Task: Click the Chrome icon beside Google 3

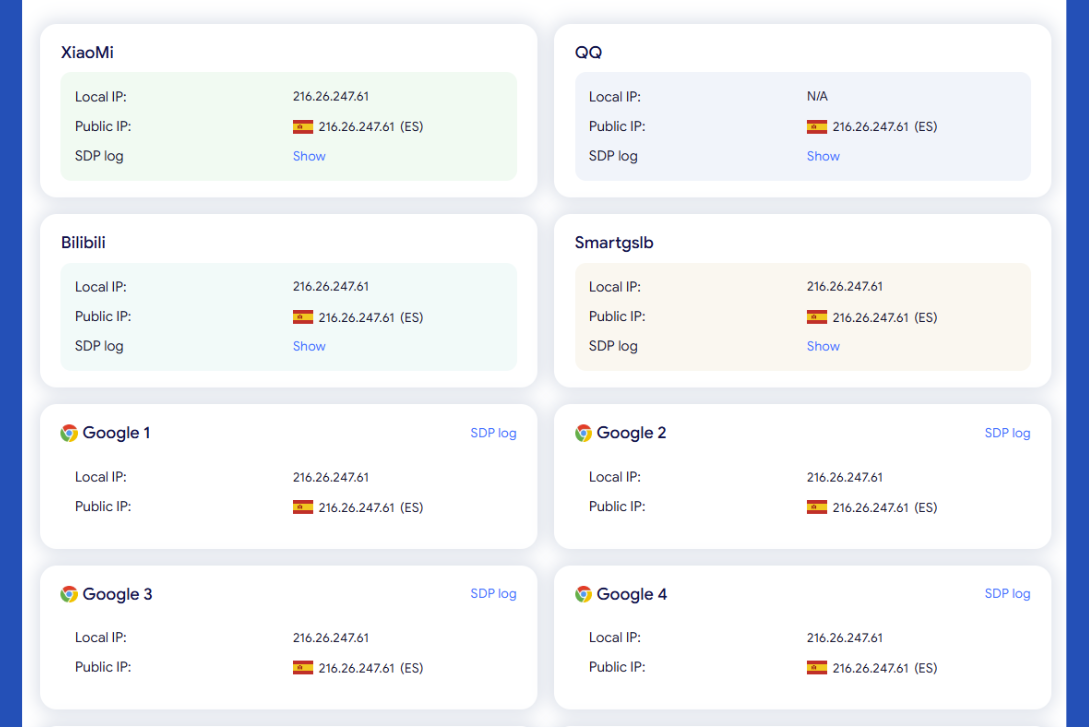Action: (69, 594)
